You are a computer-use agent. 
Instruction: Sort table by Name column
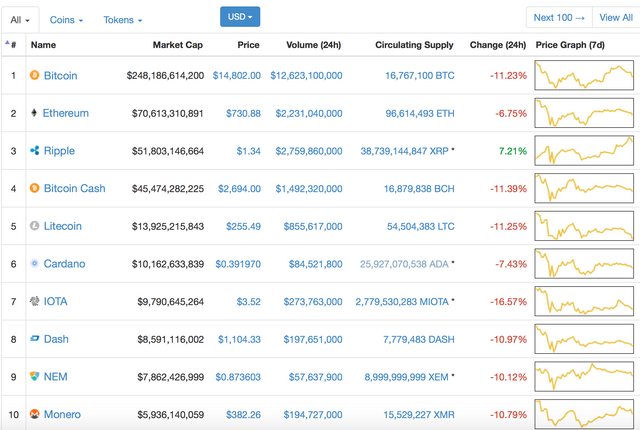[43, 45]
